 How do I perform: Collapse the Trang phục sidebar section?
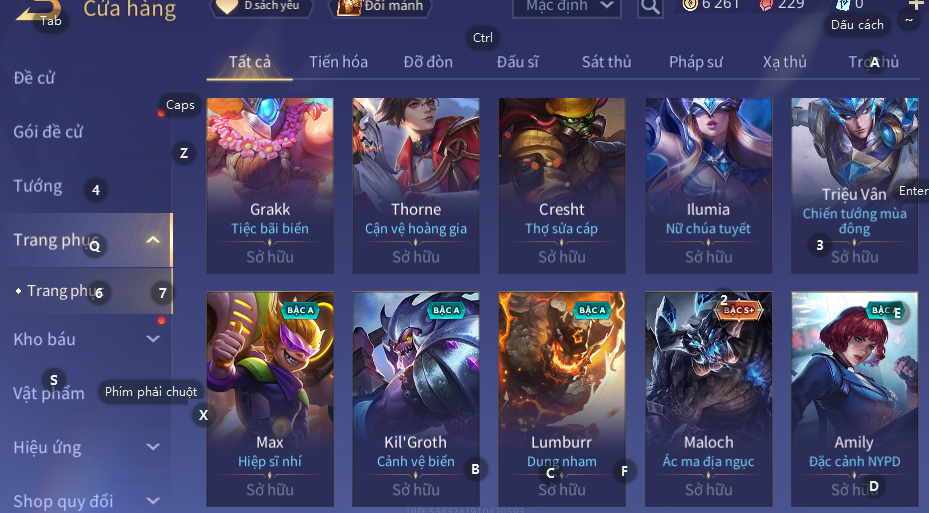[153, 240]
